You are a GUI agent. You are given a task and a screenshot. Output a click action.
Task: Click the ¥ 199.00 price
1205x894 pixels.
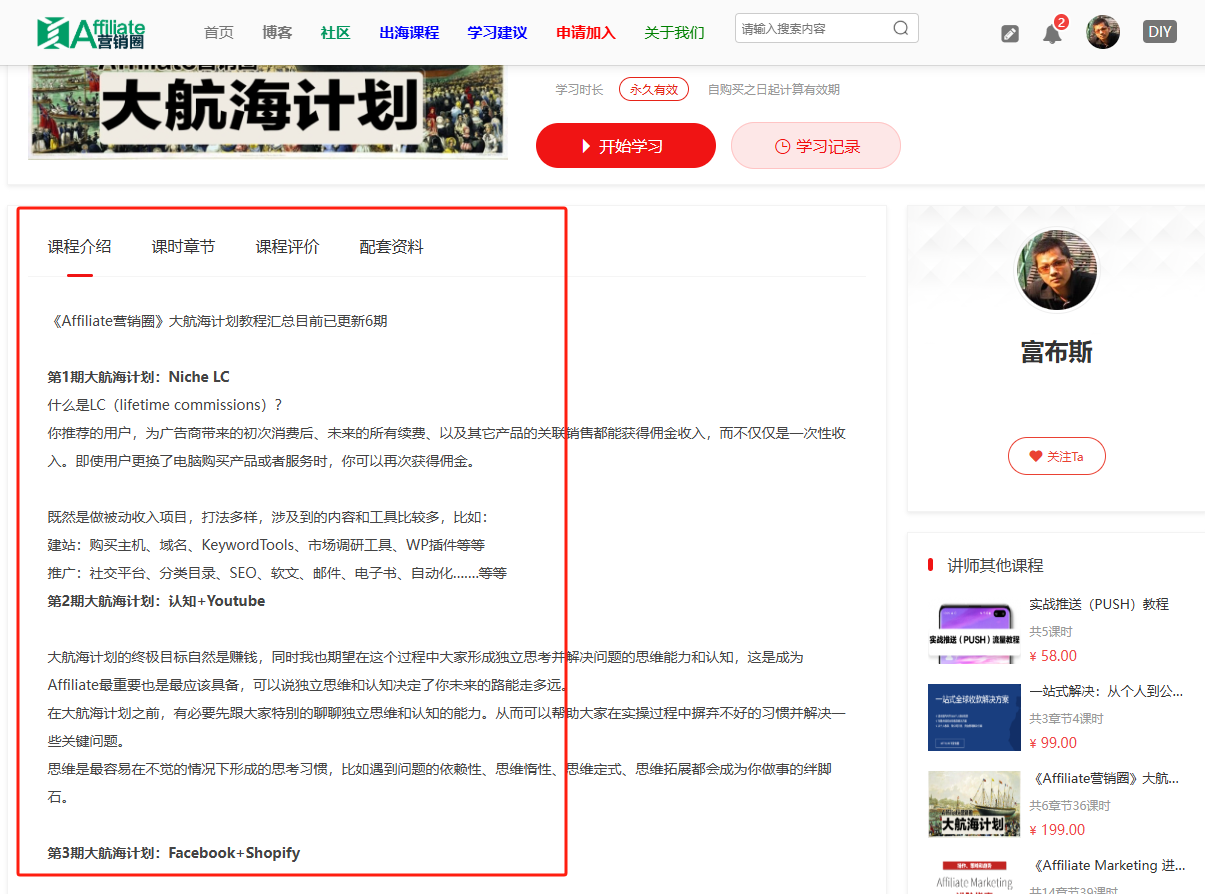(x=1057, y=830)
